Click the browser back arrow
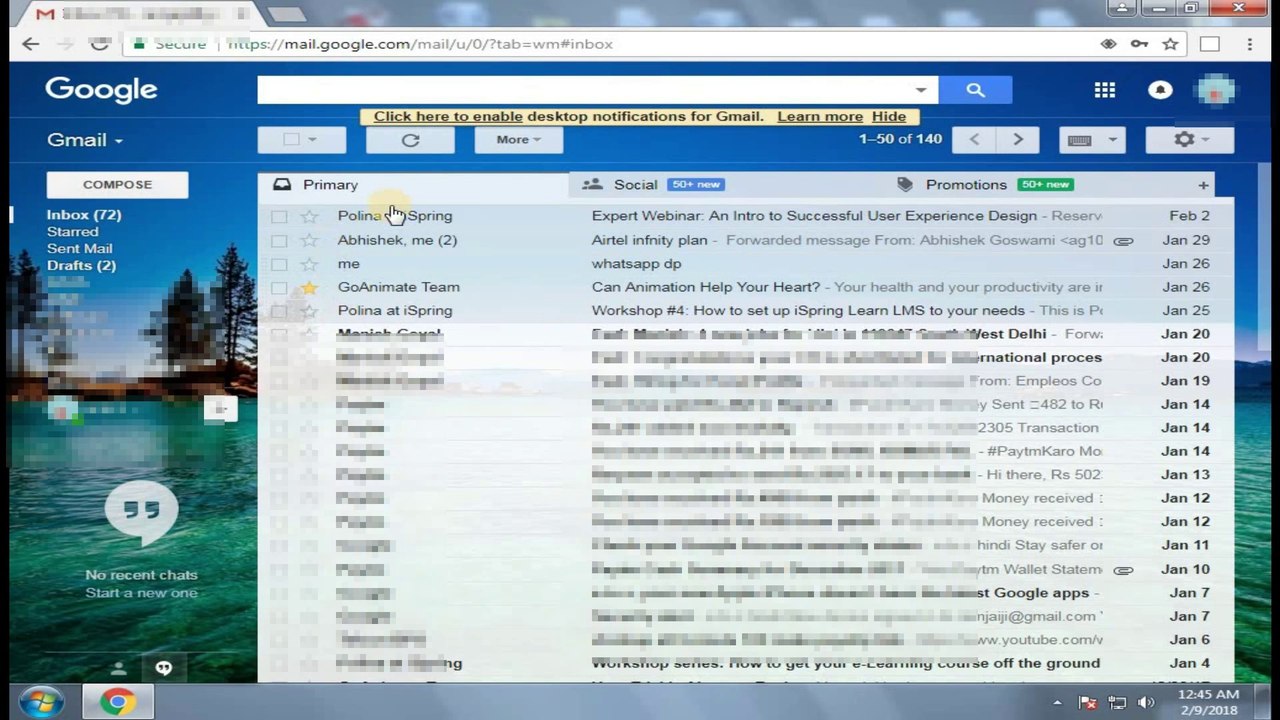 tap(30, 44)
